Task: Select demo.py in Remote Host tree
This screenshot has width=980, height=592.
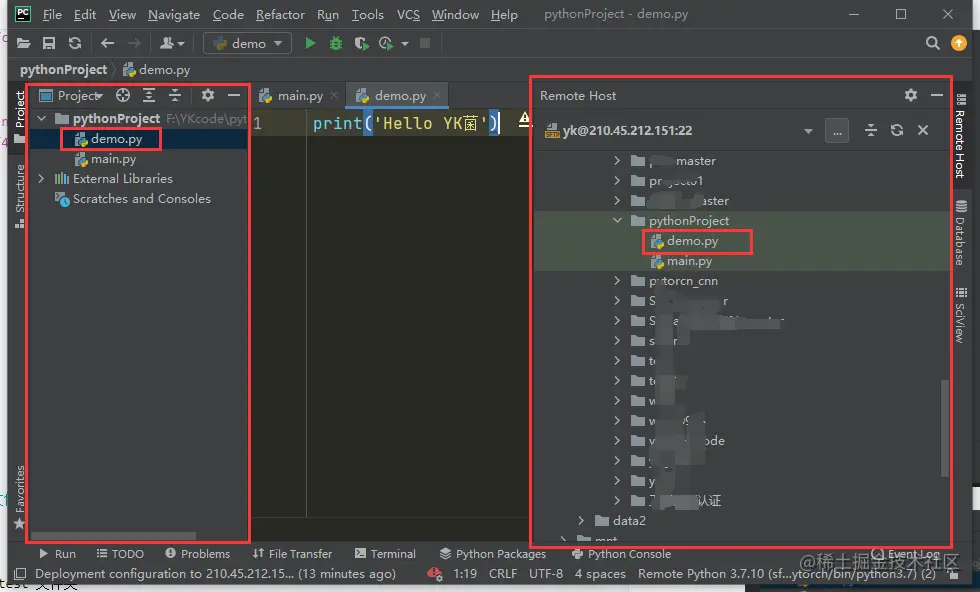Action: tap(692, 241)
